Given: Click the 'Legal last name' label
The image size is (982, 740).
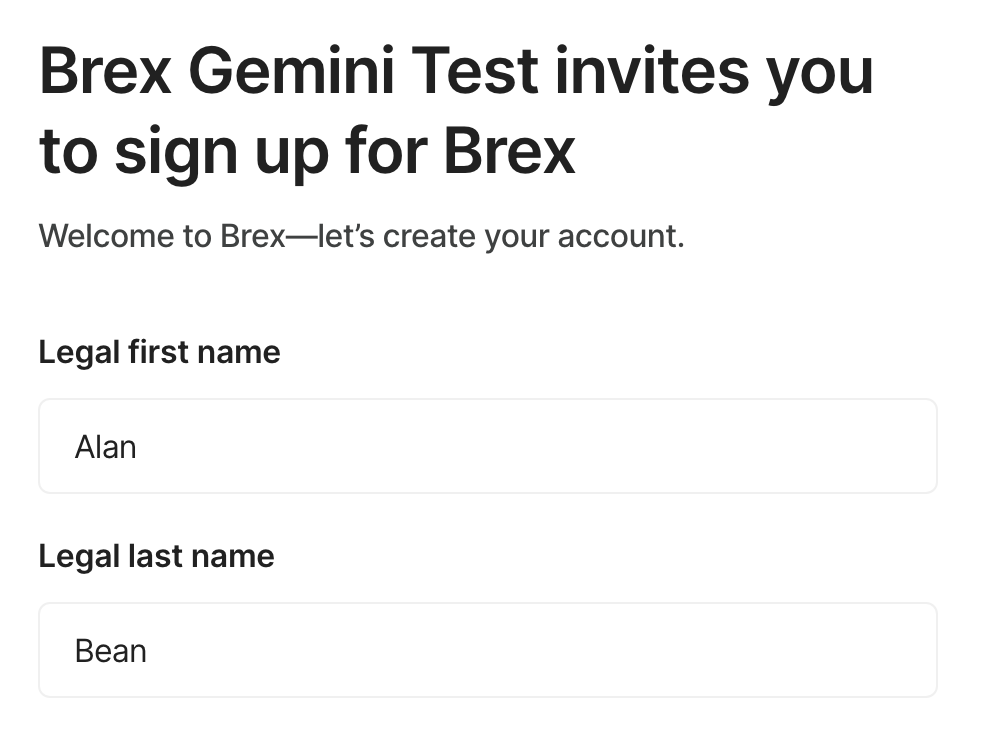Looking at the screenshot, I should [x=156, y=556].
